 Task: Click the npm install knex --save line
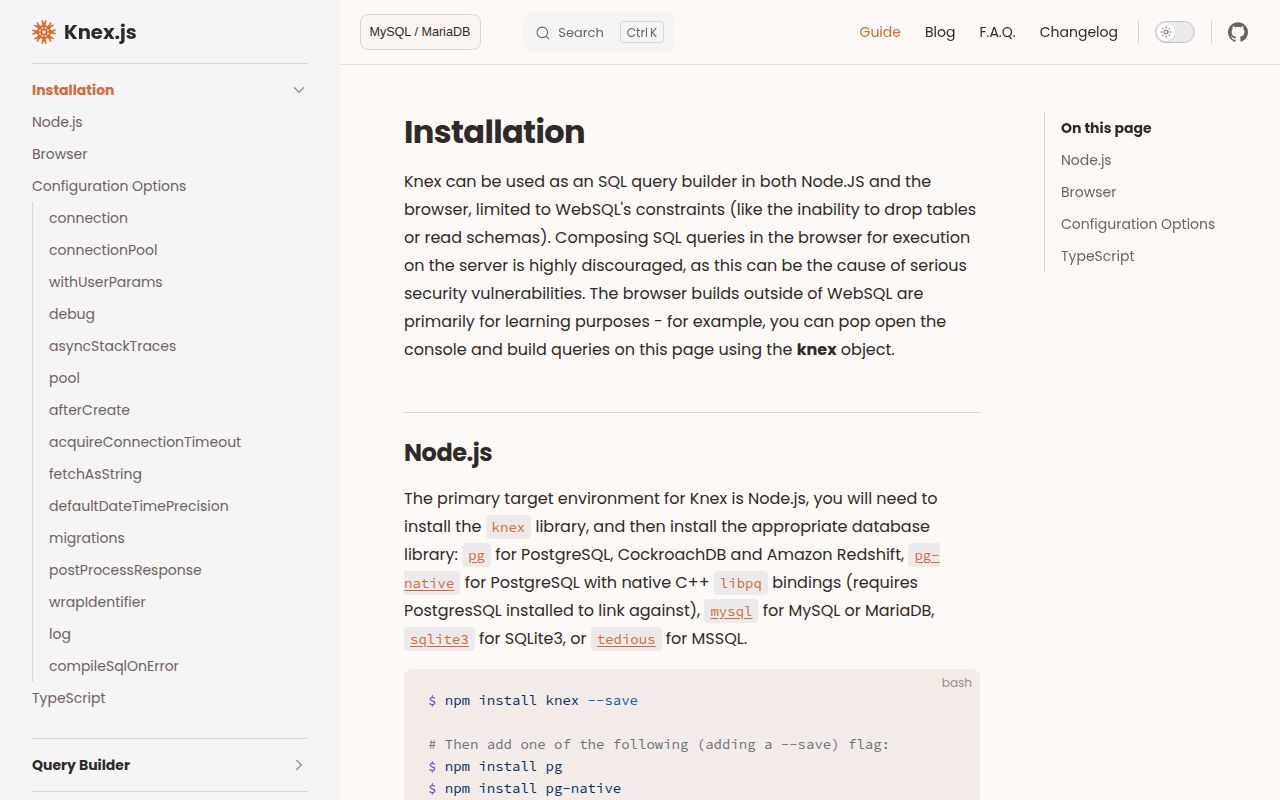[x=533, y=700]
